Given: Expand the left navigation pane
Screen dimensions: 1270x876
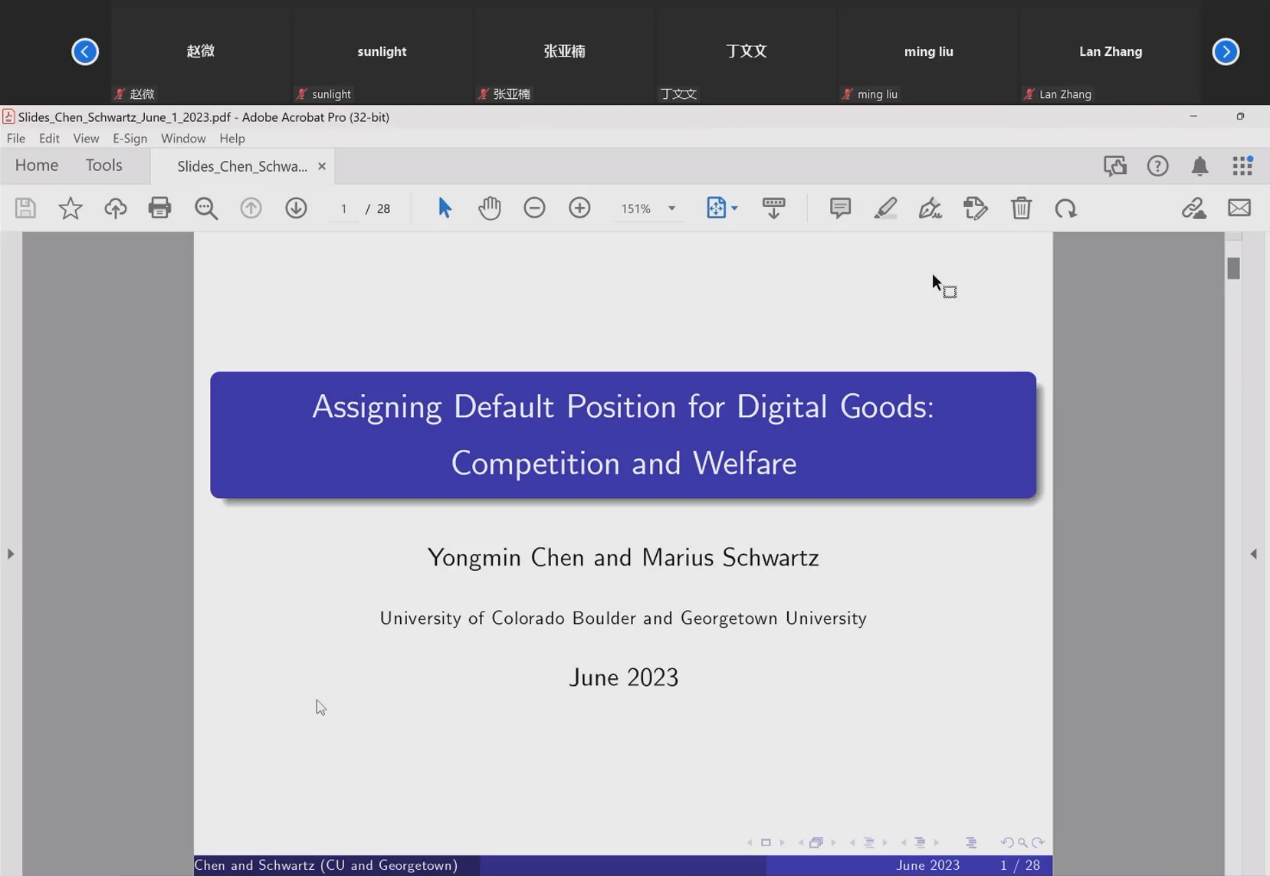Looking at the screenshot, I should point(10,553).
